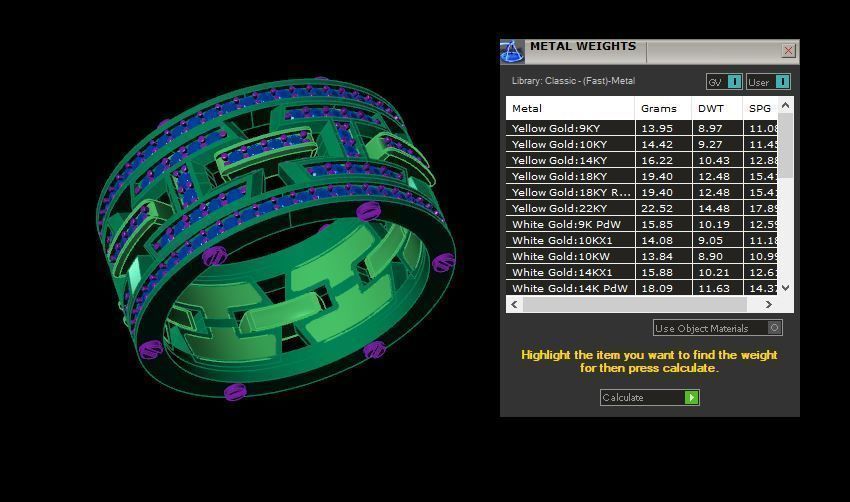Select the Yellow Gold:9KY row
Image resolution: width=850 pixels, height=502 pixels.
(x=642, y=128)
